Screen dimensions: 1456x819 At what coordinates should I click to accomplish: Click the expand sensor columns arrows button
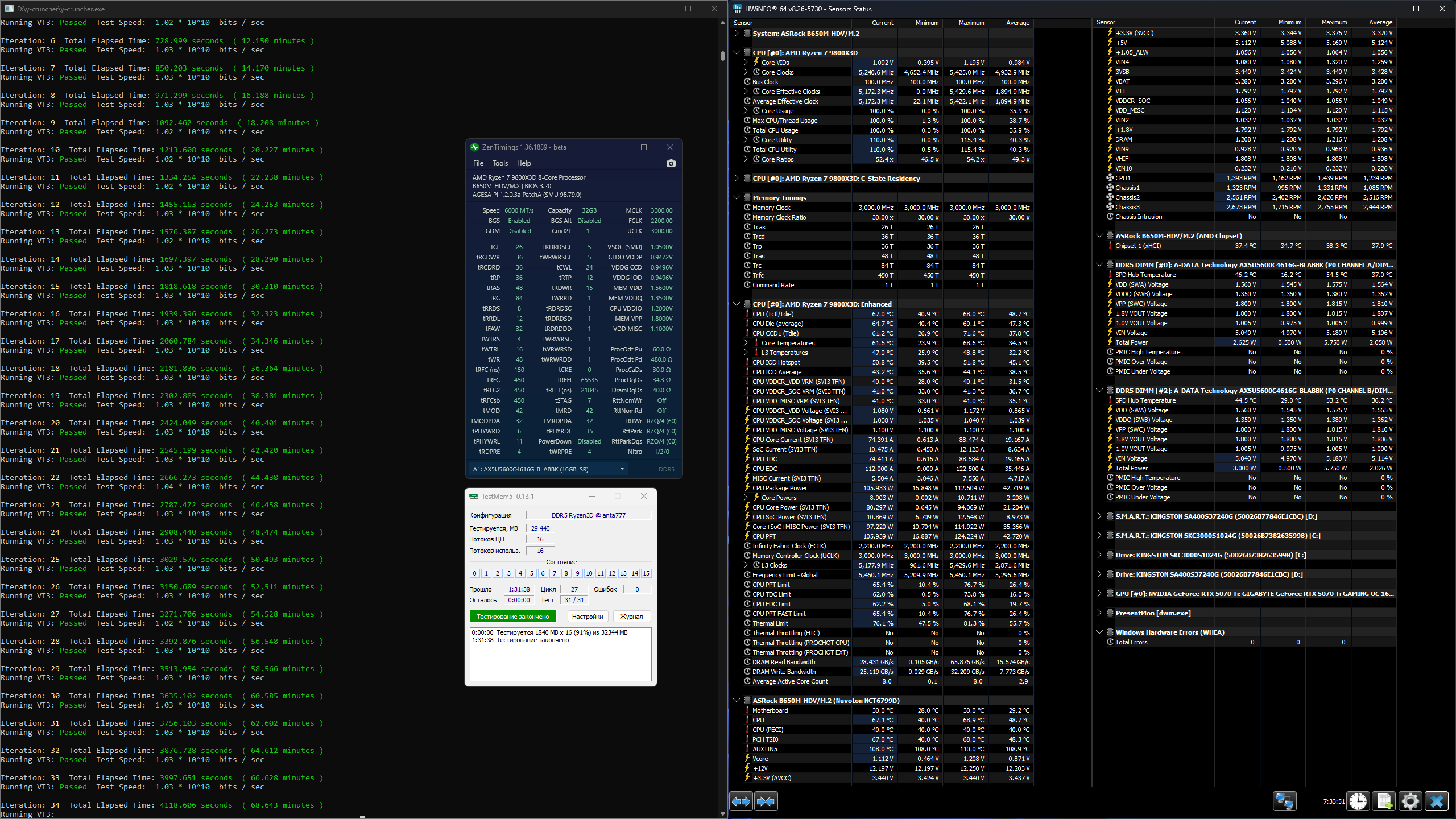tap(741, 801)
